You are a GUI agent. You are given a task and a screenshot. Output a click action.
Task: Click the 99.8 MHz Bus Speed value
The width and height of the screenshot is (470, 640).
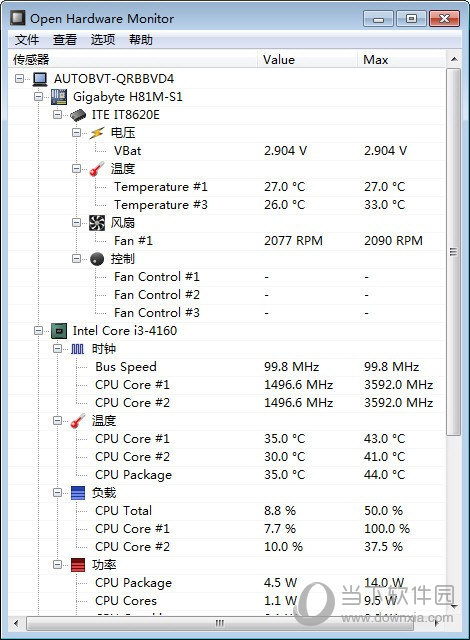(x=292, y=367)
